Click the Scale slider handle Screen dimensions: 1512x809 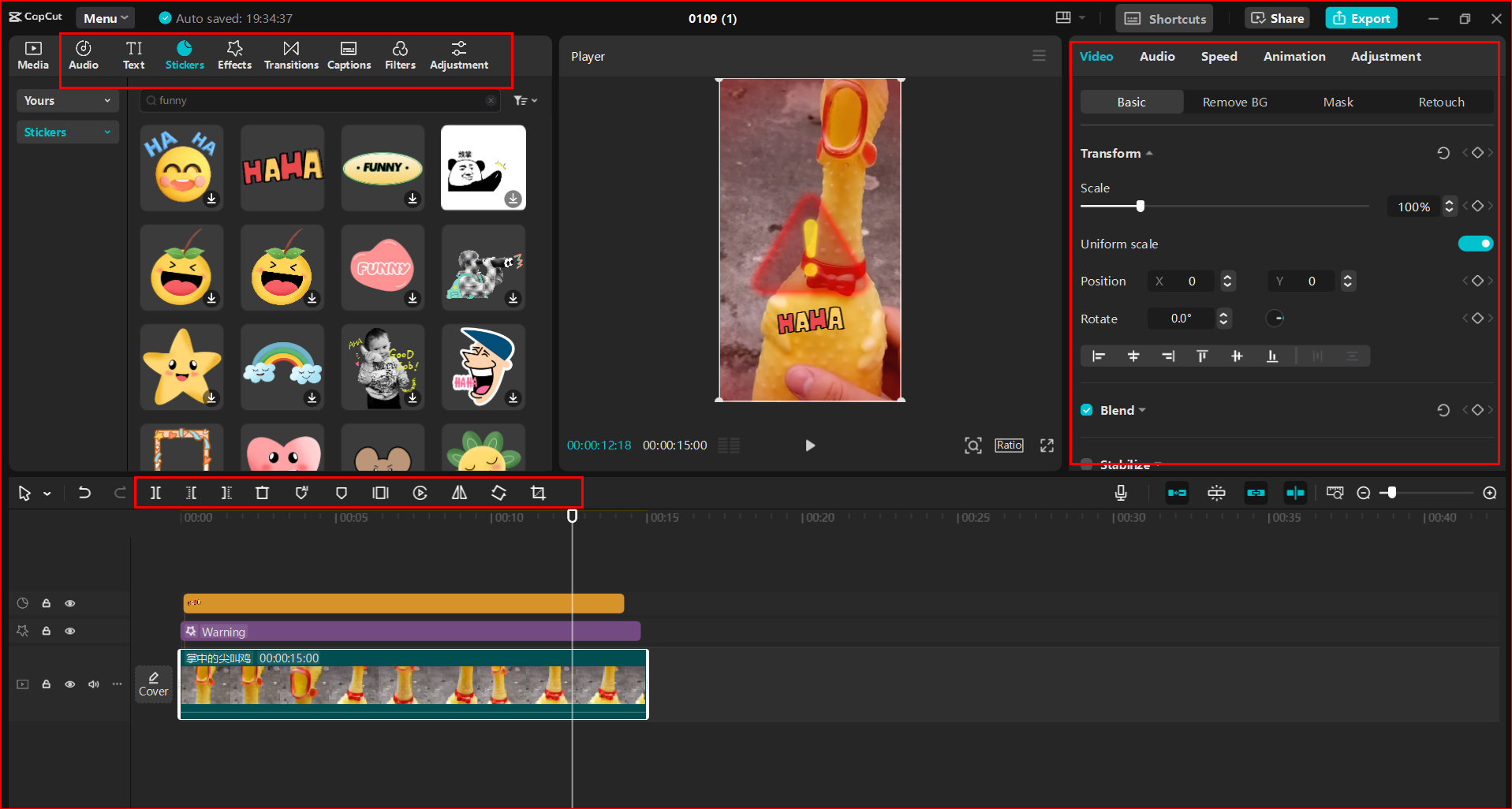coord(1139,206)
